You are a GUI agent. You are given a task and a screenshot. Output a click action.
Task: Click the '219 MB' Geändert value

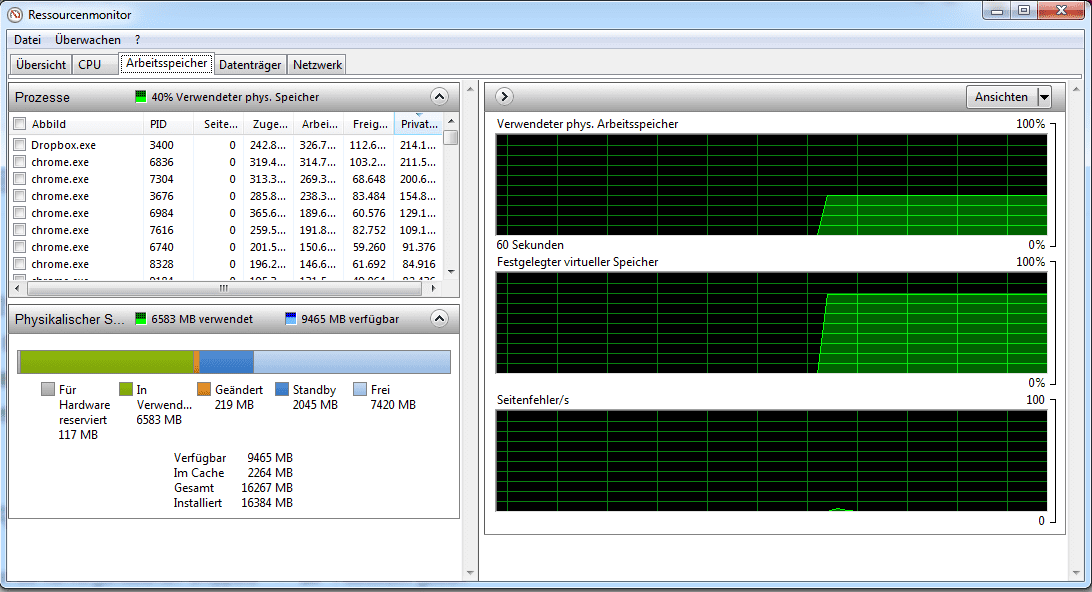tap(234, 405)
